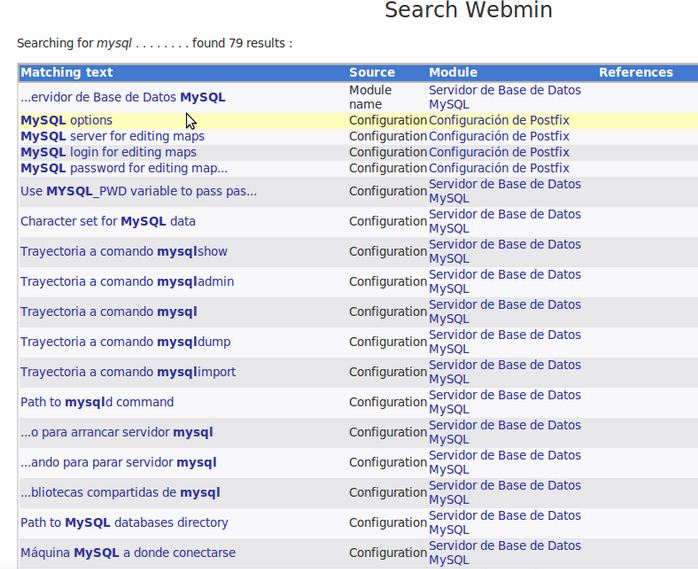Open 'Trayectoria a comando mysqladmin' result
The width and height of the screenshot is (698, 569).
click(127, 281)
